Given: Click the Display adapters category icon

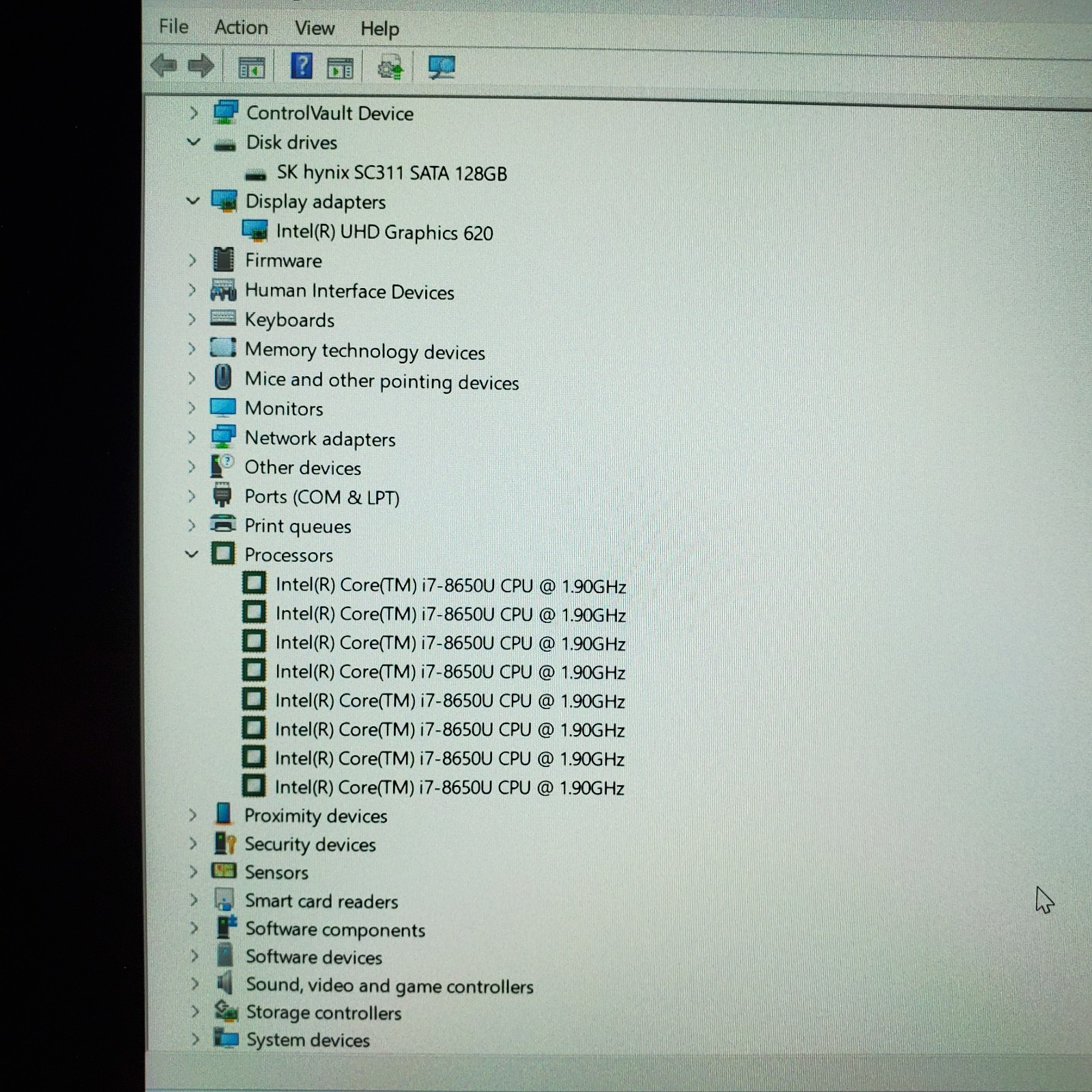Looking at the screenshot, I should (x=224, y=201).
